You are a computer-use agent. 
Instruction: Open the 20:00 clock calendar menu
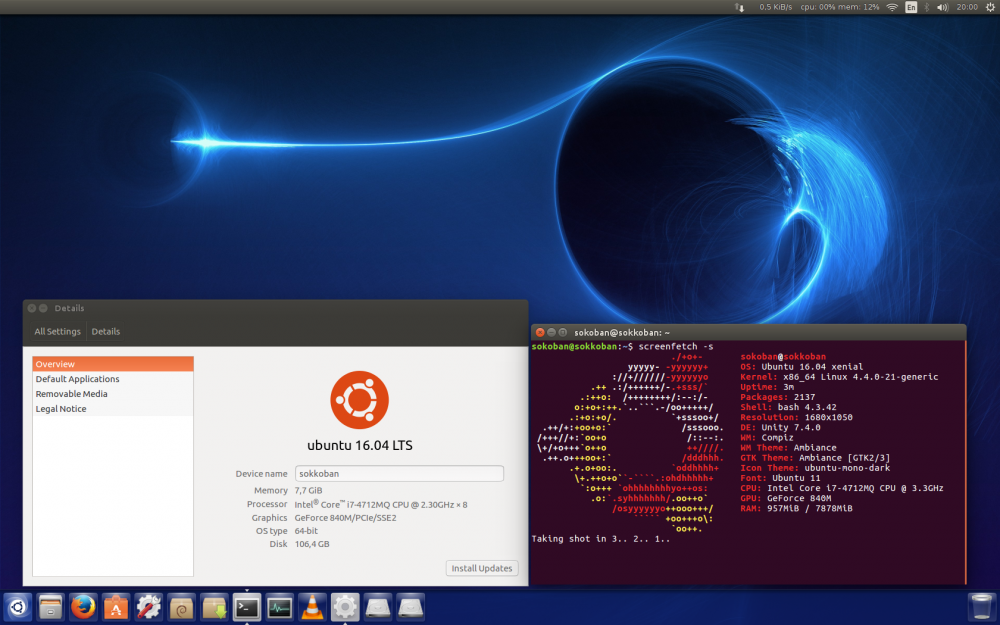click(967, 7)
